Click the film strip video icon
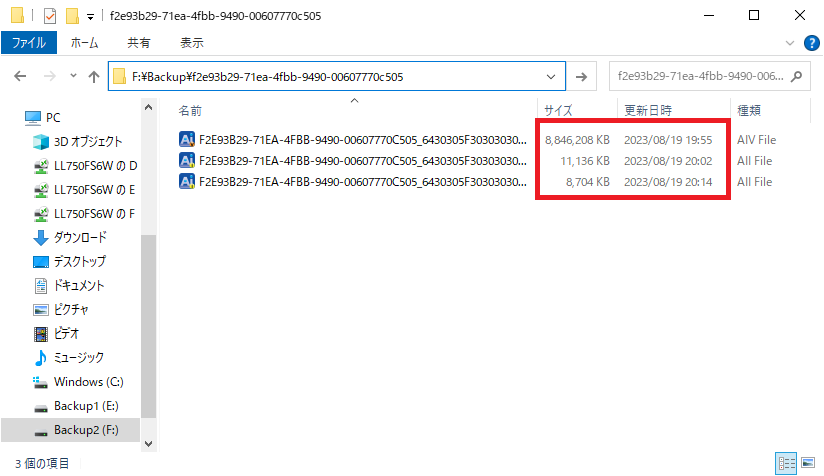Screen dimensions: 824x476 click(41, 334)
